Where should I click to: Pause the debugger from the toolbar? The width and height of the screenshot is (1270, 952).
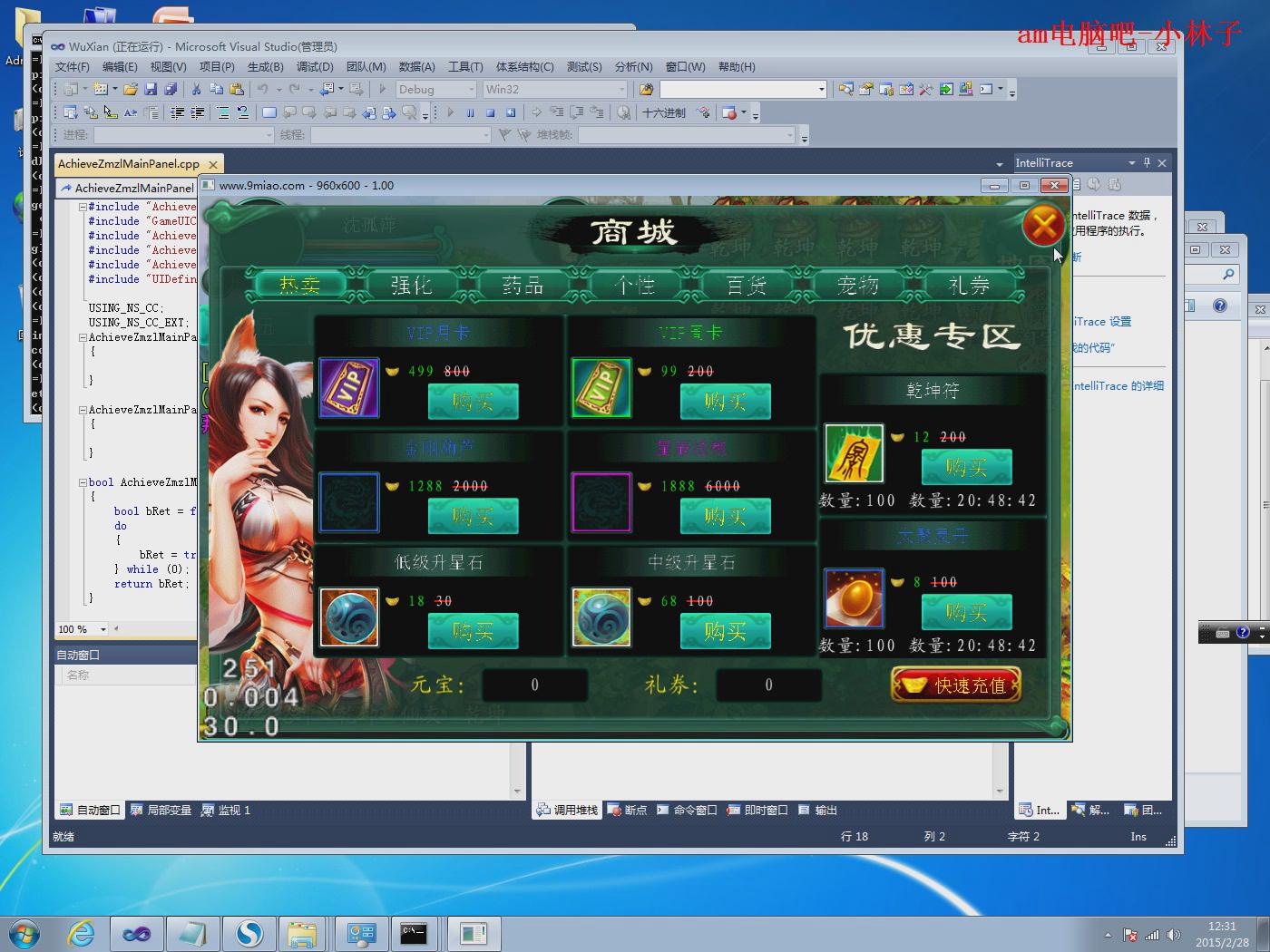click(x=470, y=112)
